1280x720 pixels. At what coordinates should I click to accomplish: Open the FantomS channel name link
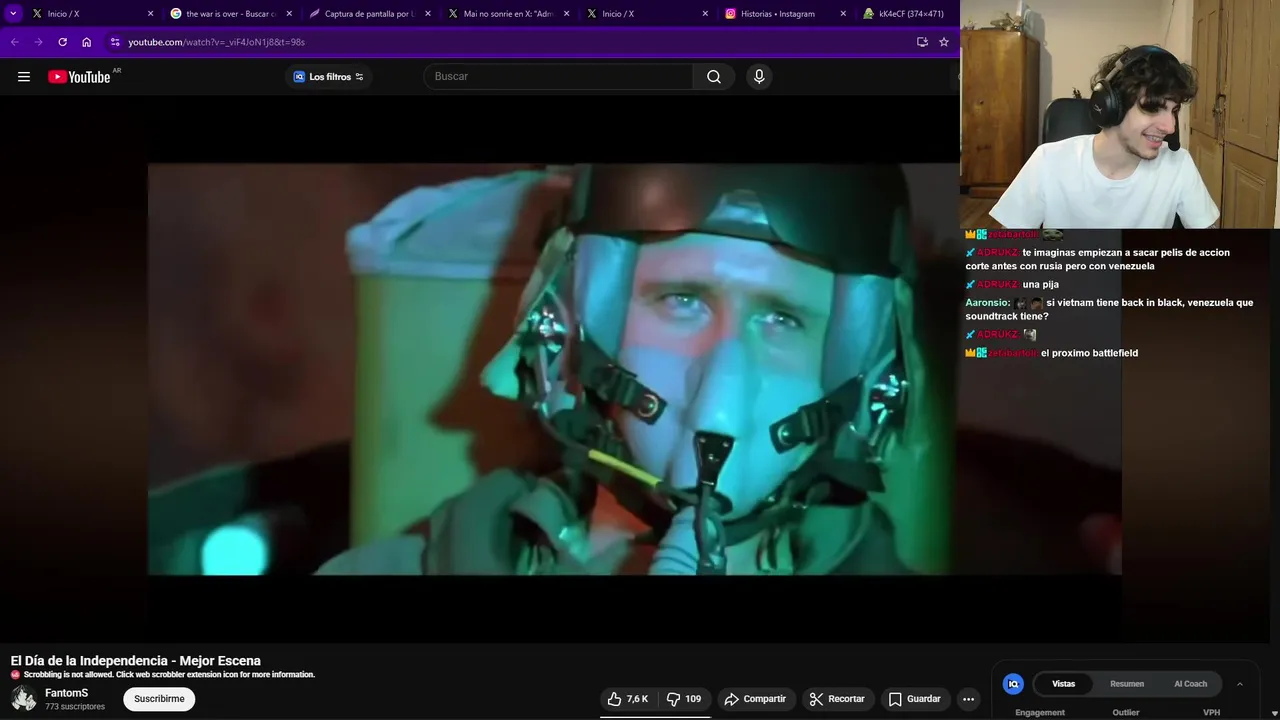tap(67, 693)
